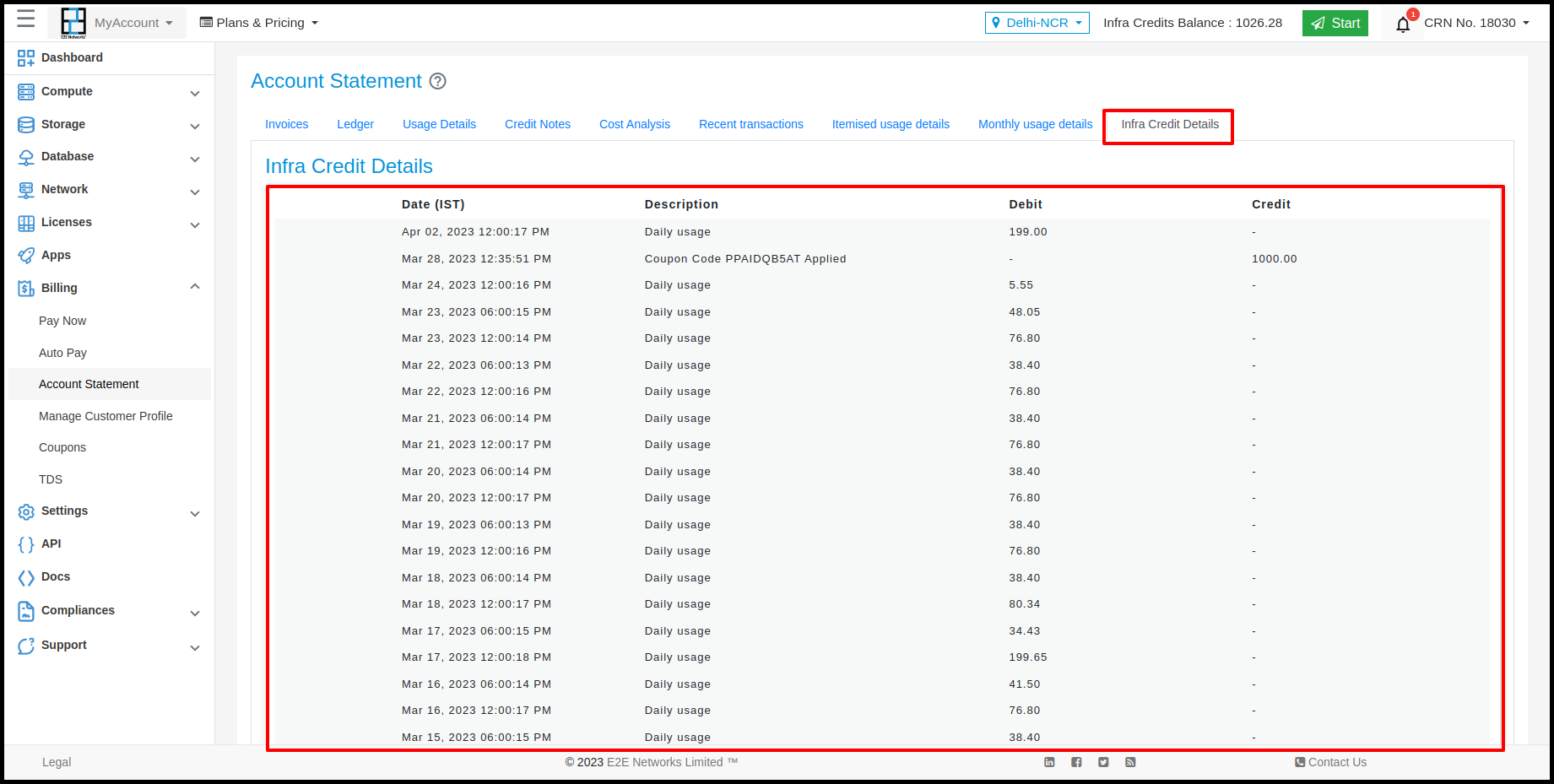Click the Docs code icon
The height and width of the screenshot is (784, 1554).
coord(26,577)
